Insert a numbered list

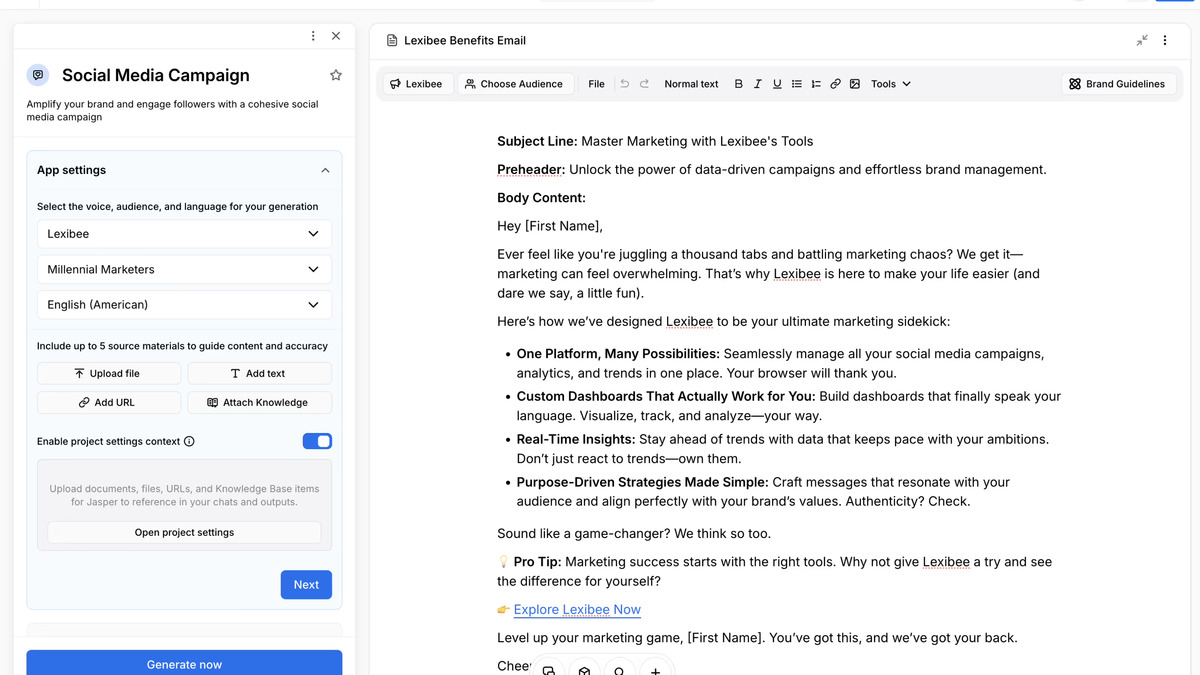(x=815, y=84)
